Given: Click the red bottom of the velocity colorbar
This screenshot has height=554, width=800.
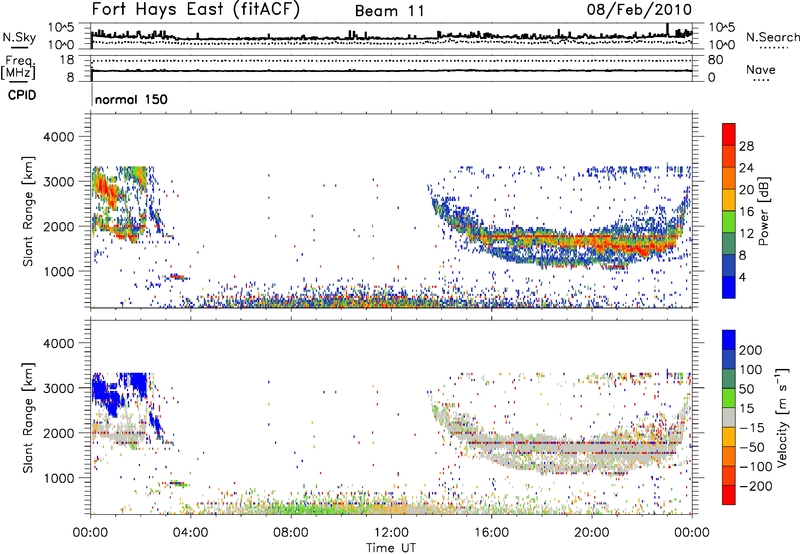Looking at the screenshot, I should pos(729,495).
